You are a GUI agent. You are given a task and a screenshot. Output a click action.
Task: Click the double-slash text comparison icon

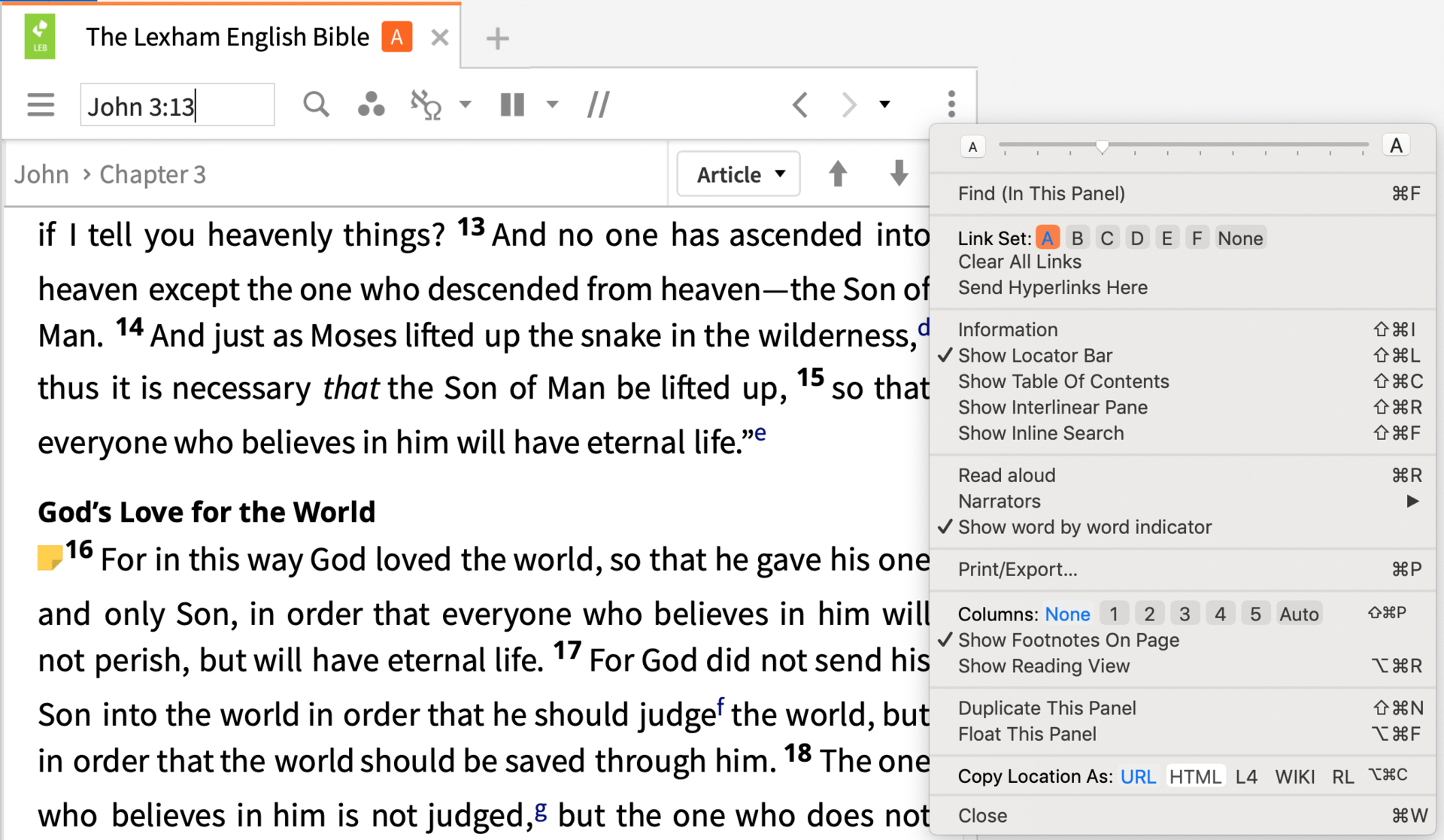coord(599,105)
